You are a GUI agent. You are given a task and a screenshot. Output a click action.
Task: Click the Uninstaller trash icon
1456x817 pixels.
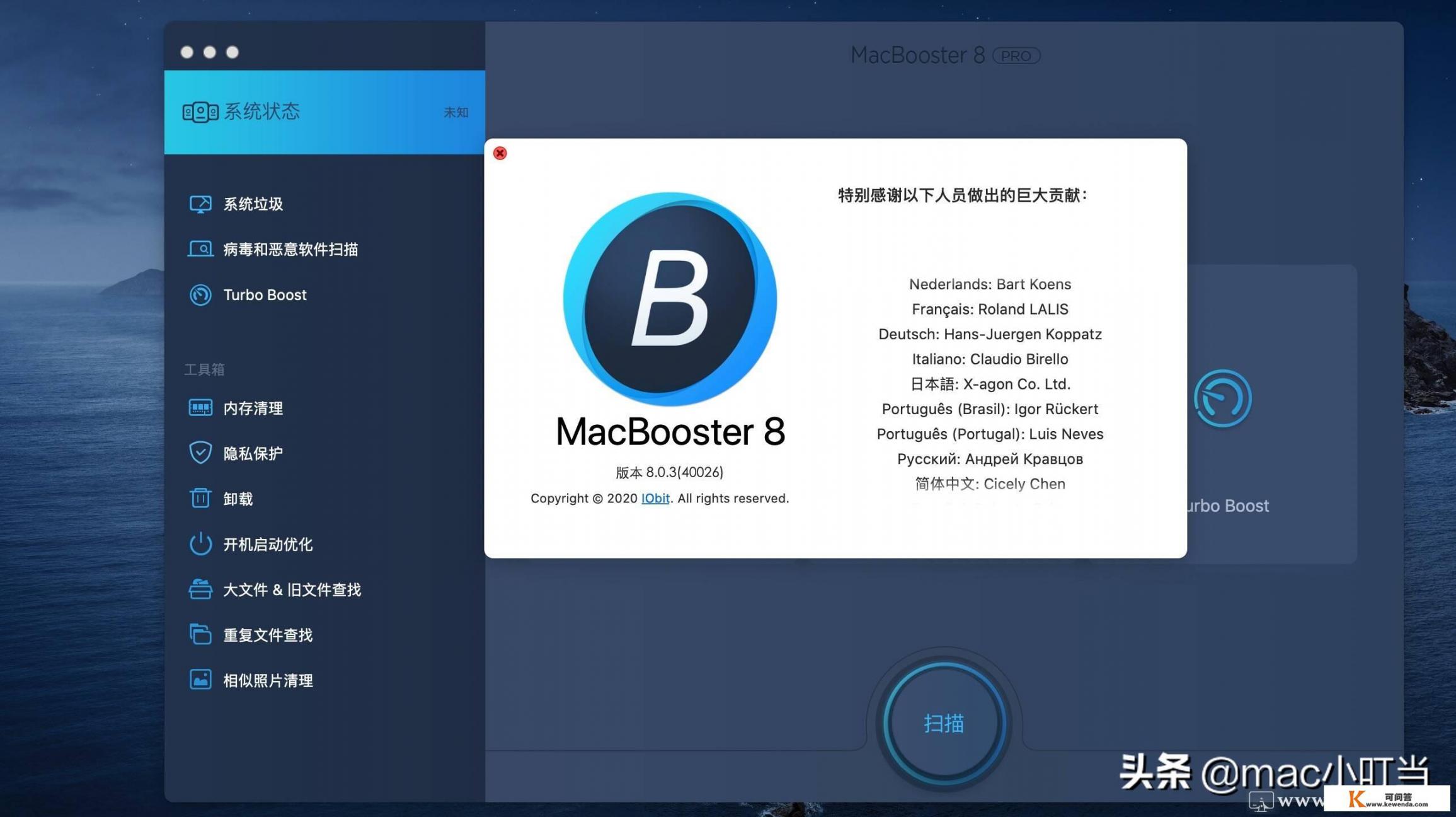click(x=200, y=498)
